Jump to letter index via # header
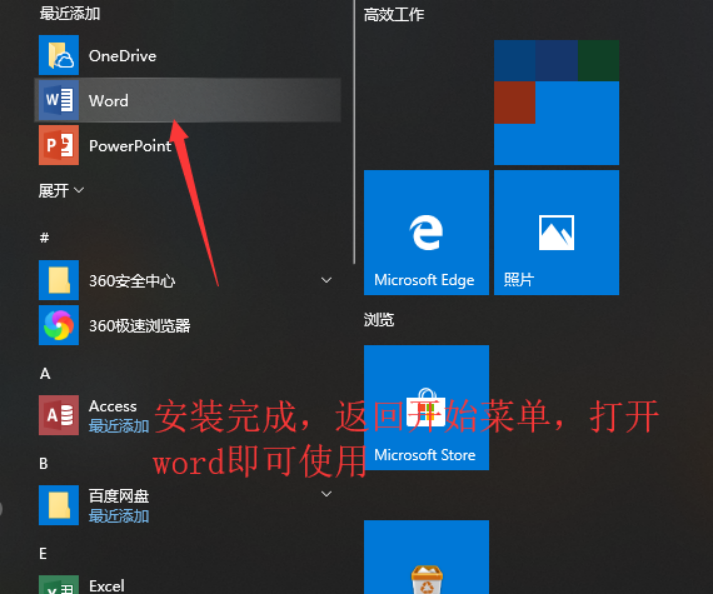 pyautogui.click(x=44, y=237)
